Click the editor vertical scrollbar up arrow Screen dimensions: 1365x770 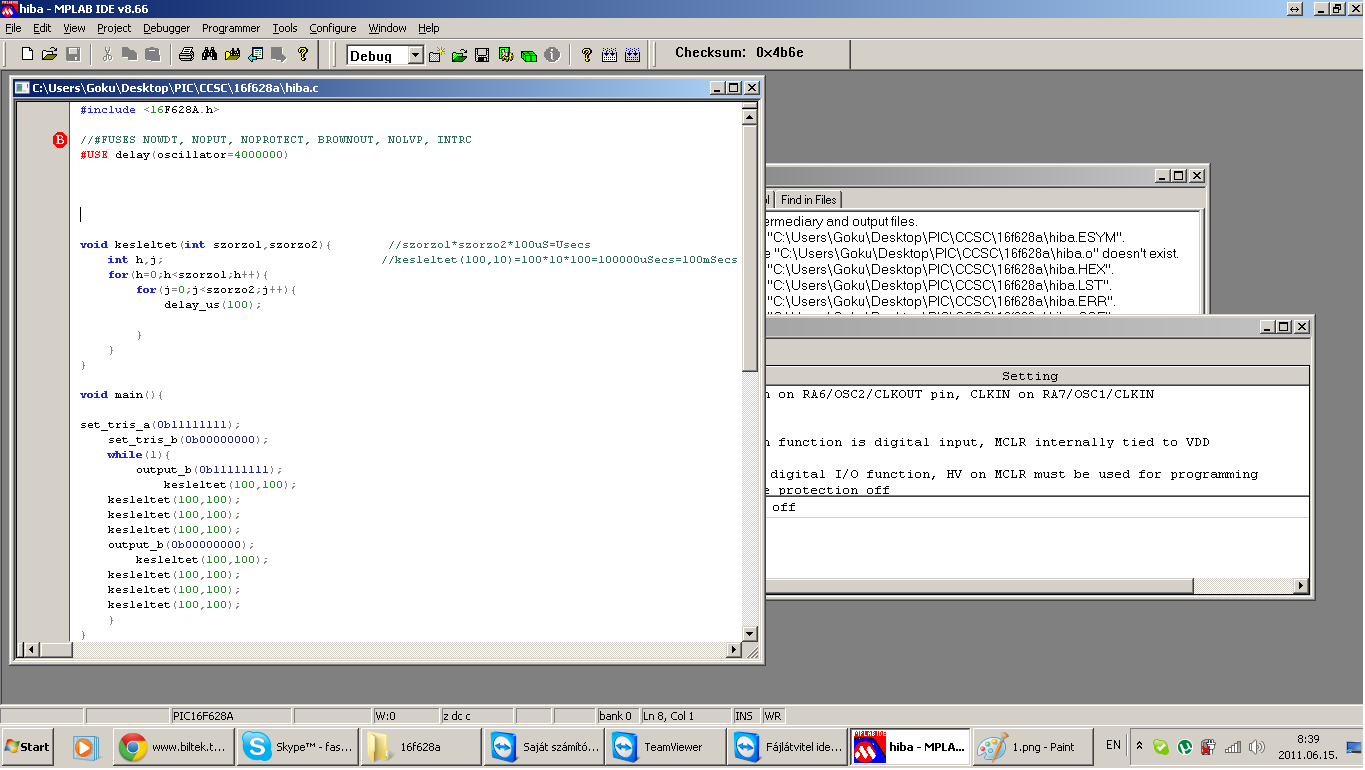click(750, 117)
